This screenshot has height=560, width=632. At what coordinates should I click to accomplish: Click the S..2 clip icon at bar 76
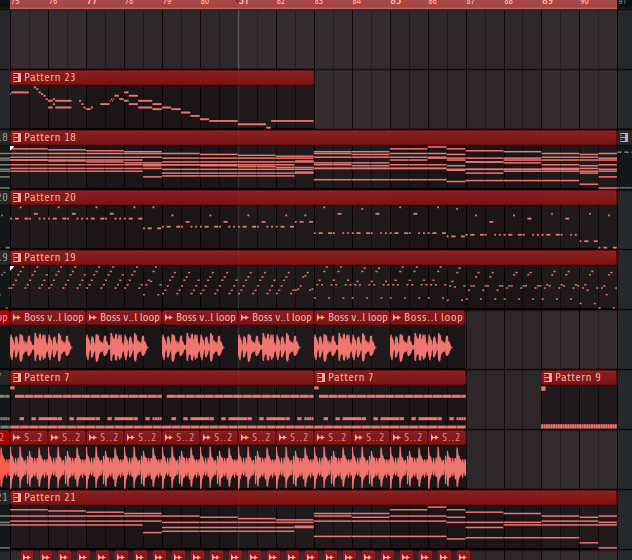click(54, 437)
